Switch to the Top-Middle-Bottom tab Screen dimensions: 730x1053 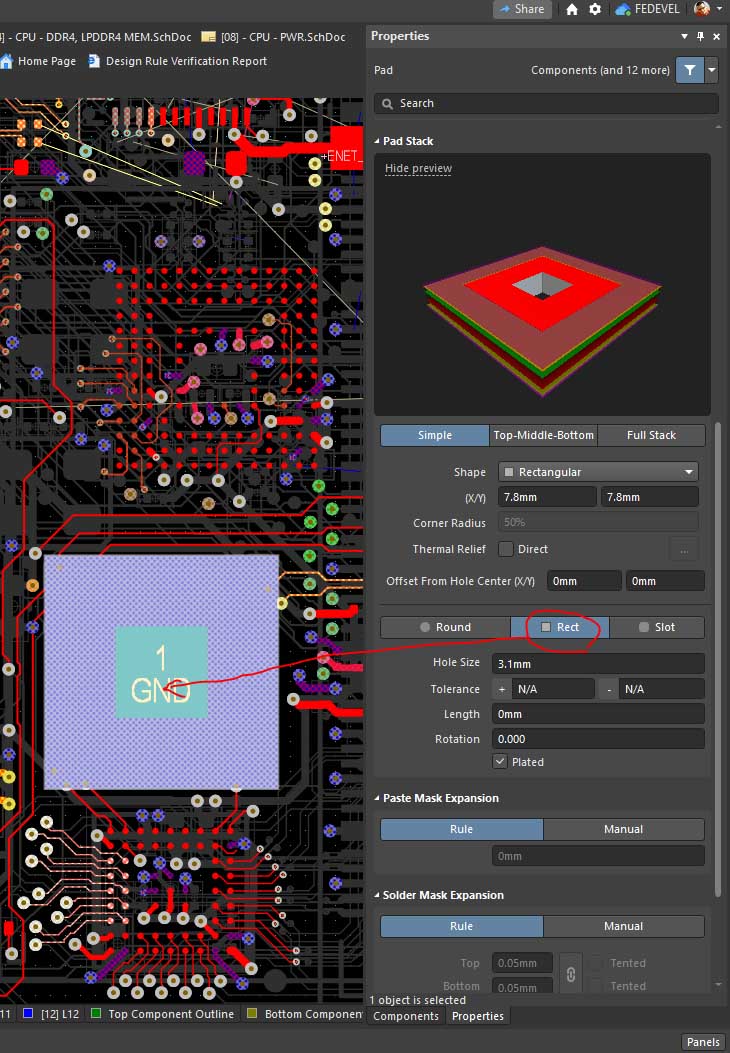tap(543, 435)
